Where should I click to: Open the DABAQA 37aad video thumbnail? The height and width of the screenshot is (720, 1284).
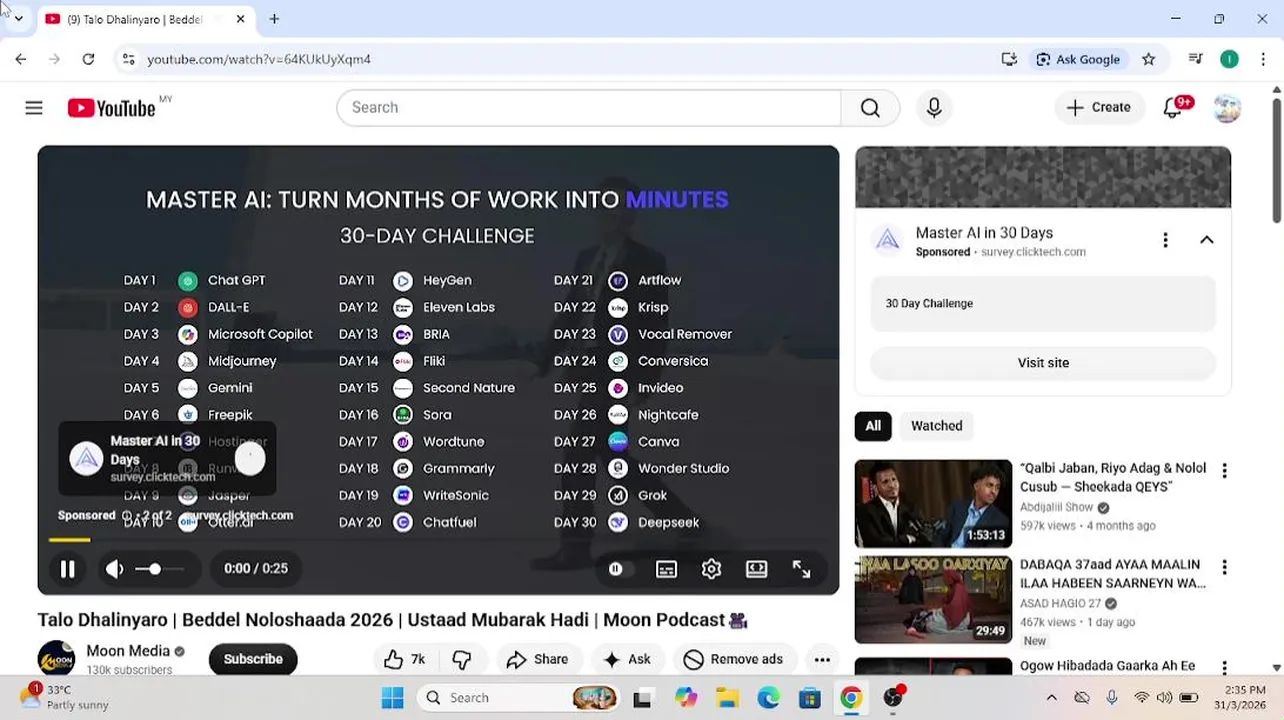click(933, 600)
